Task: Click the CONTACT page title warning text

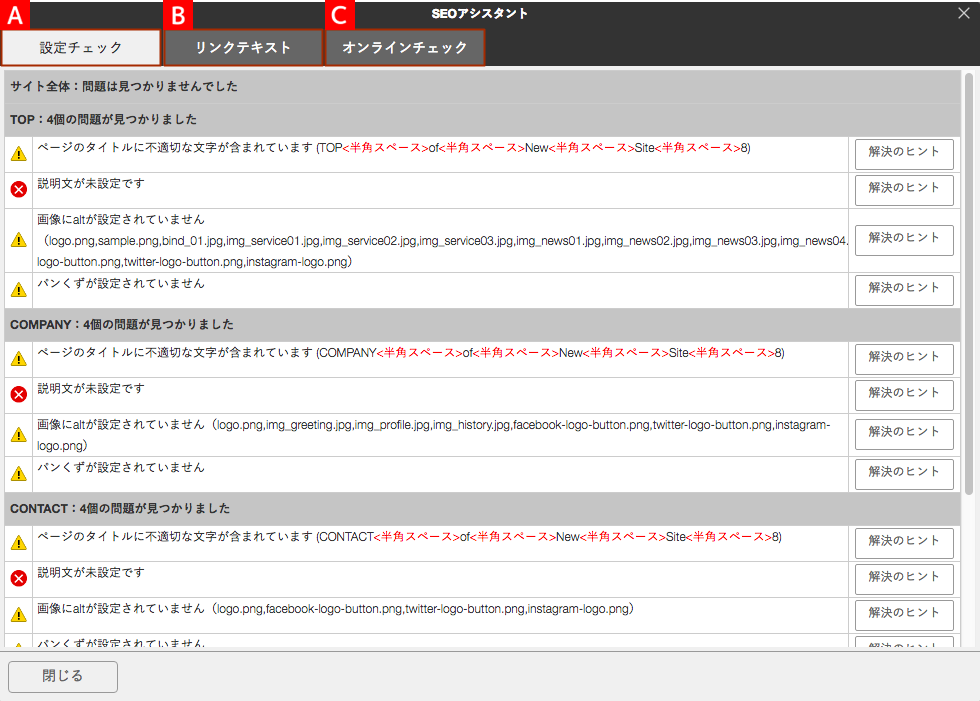Action: [x=409, y=537]
